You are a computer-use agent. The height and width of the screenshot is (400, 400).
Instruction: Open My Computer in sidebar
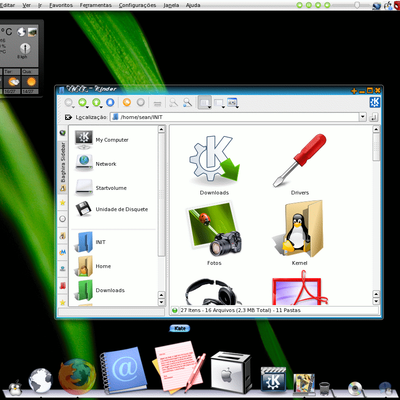click(102, 140)
